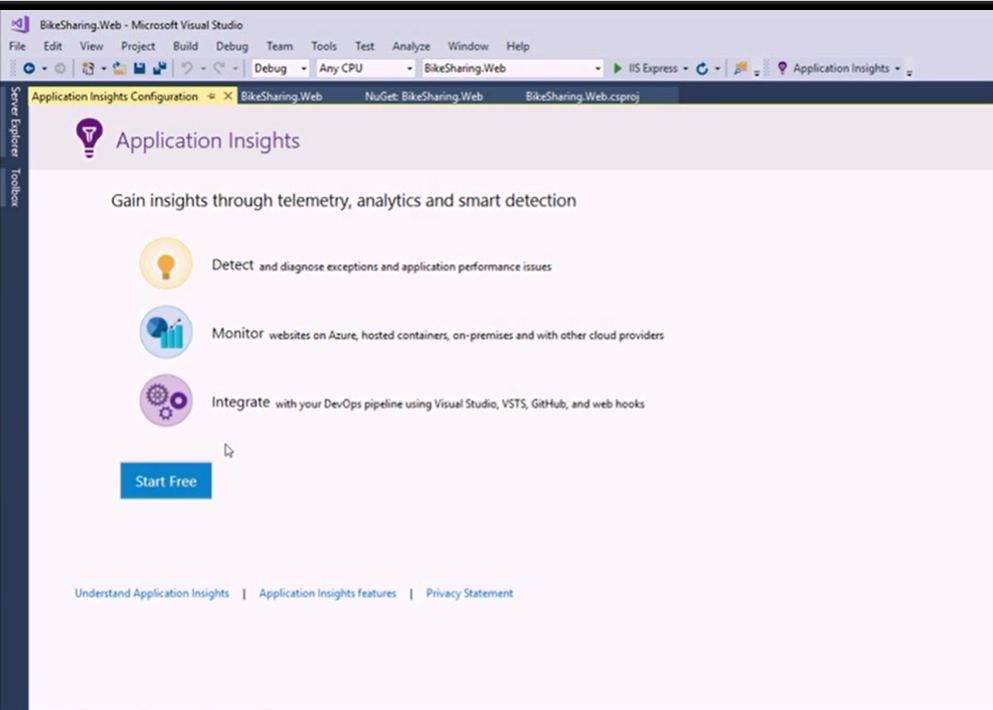Open the Window menu
The width and height of the screenshot is (993, 710).
point(468,46)
